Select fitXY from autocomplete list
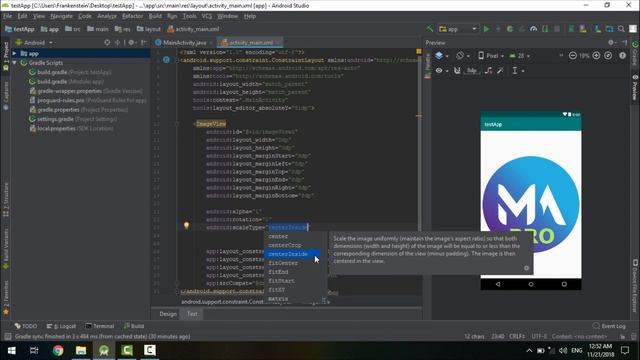This screenshot has width=640, height=360. (277, 290)
